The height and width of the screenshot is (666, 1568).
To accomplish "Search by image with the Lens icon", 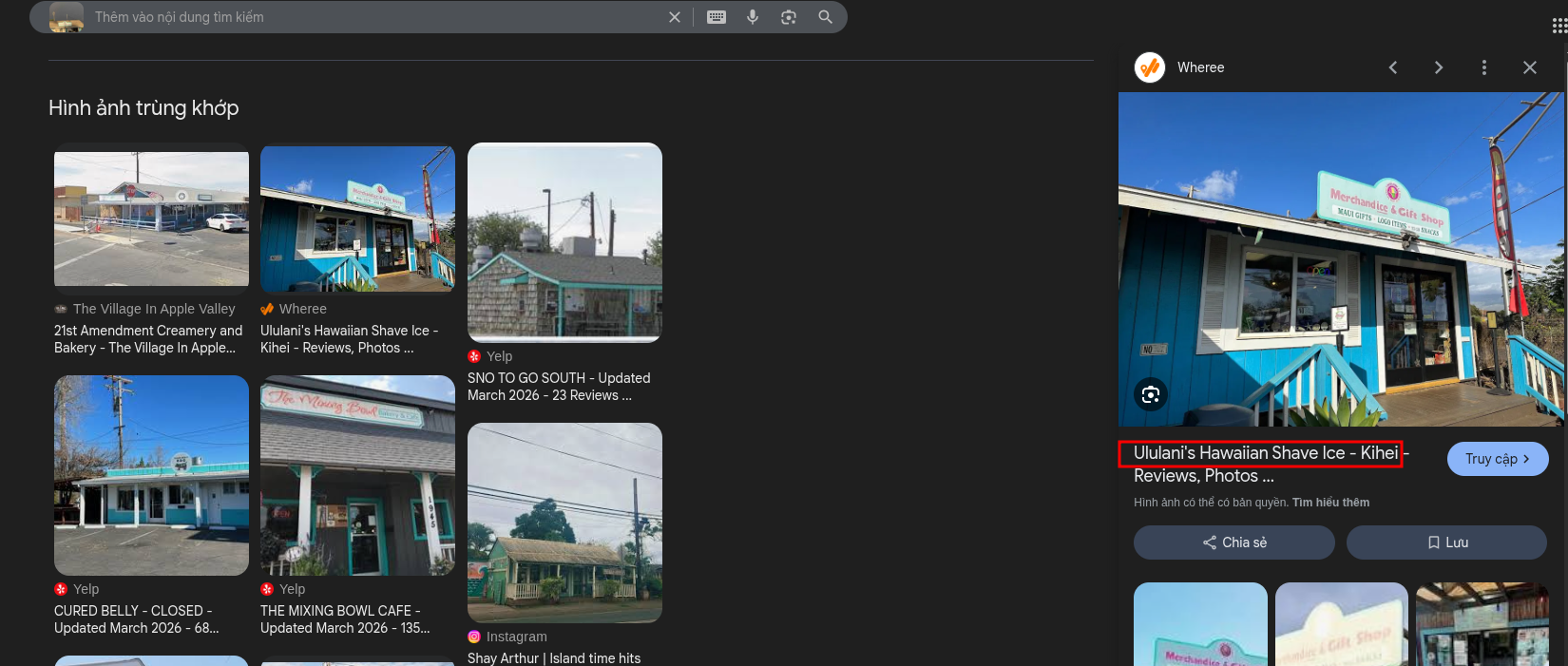I will click(x=789, y=17).
